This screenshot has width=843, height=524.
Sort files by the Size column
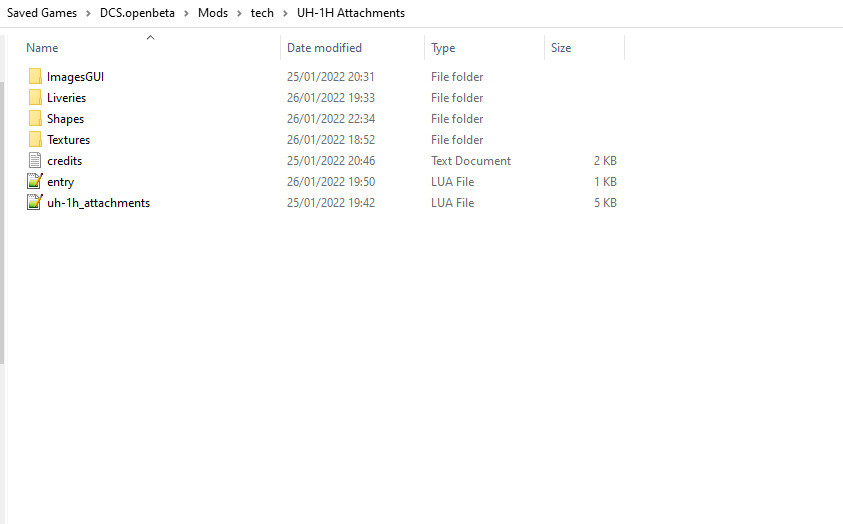(561, 48)
